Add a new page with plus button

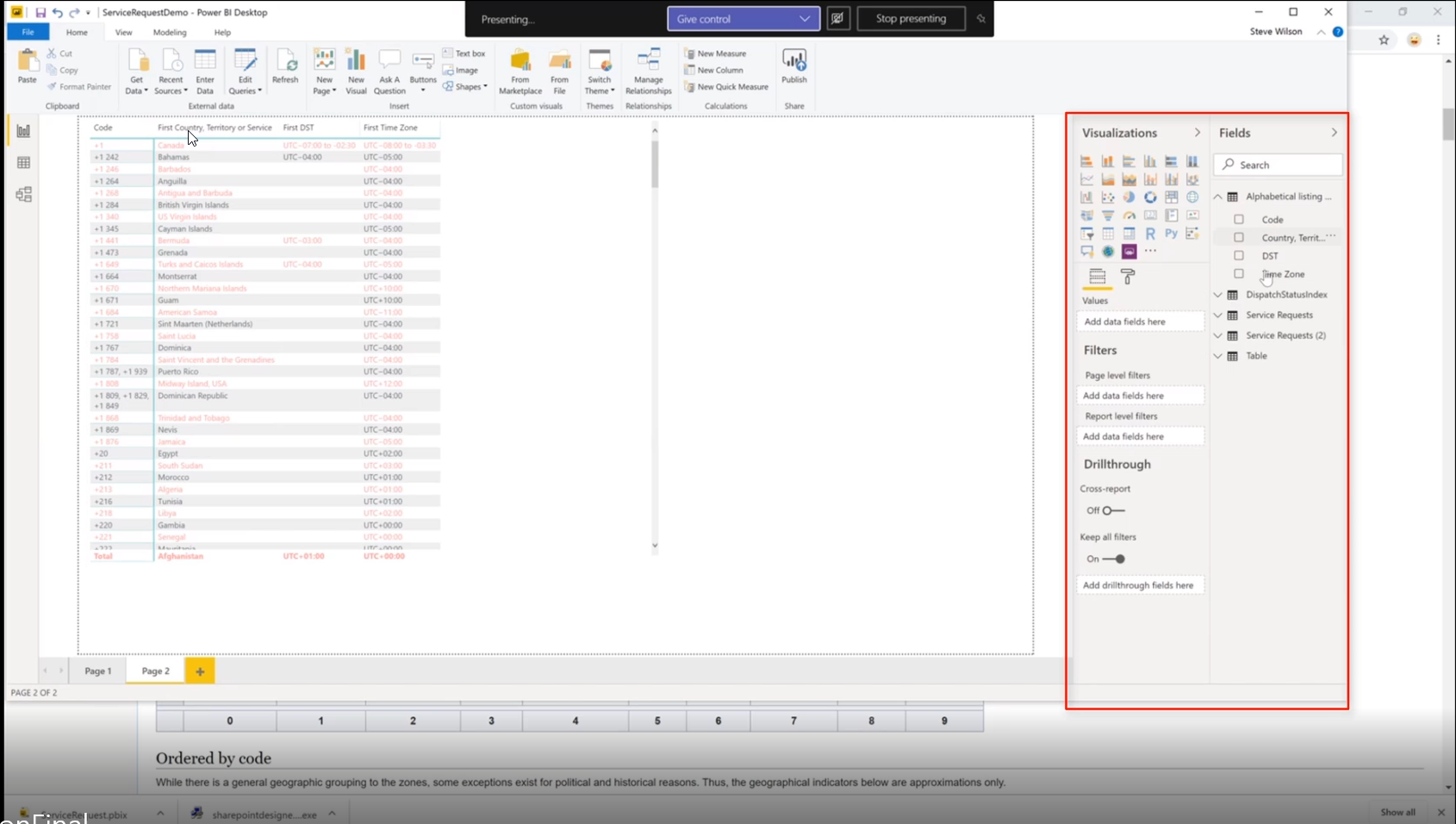coord(200,671)
